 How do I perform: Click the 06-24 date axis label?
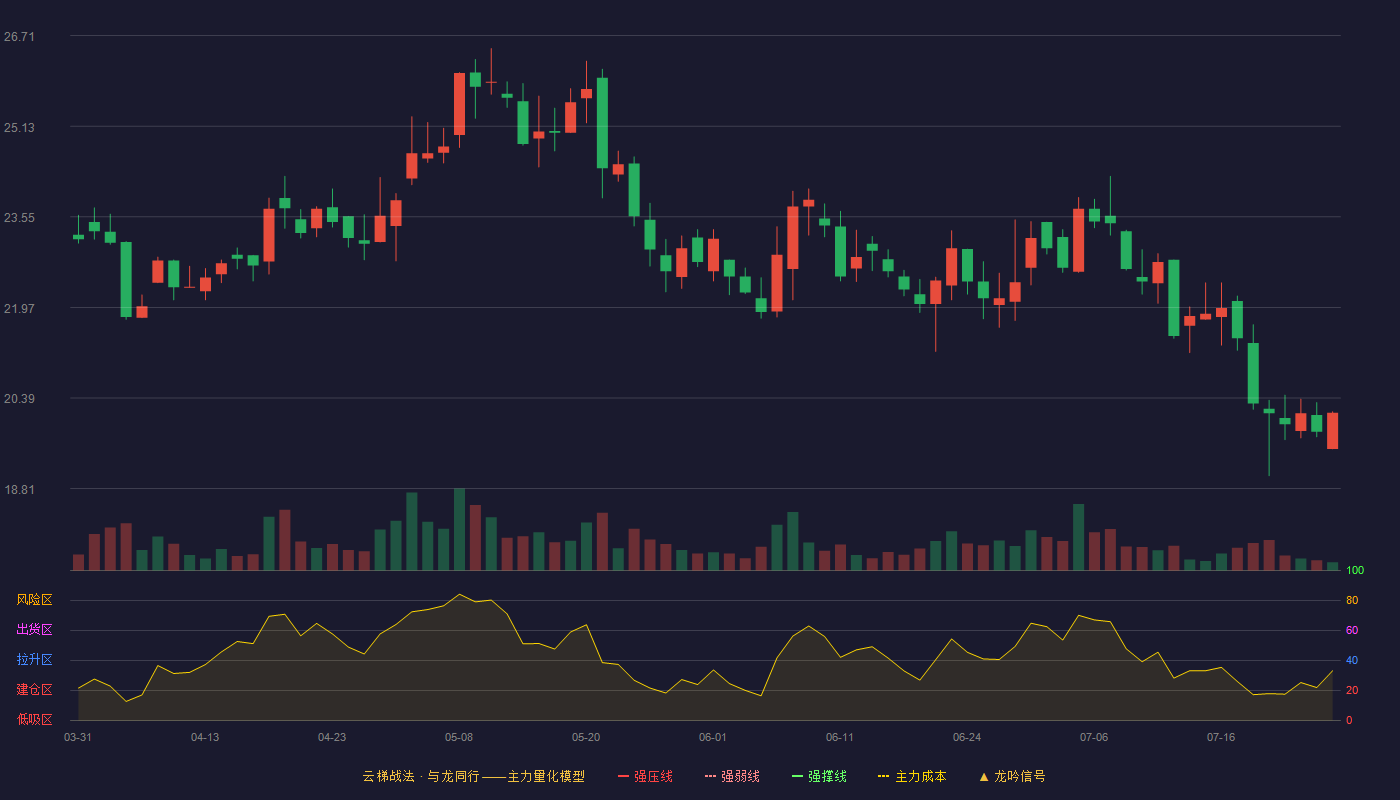point(967,737)
